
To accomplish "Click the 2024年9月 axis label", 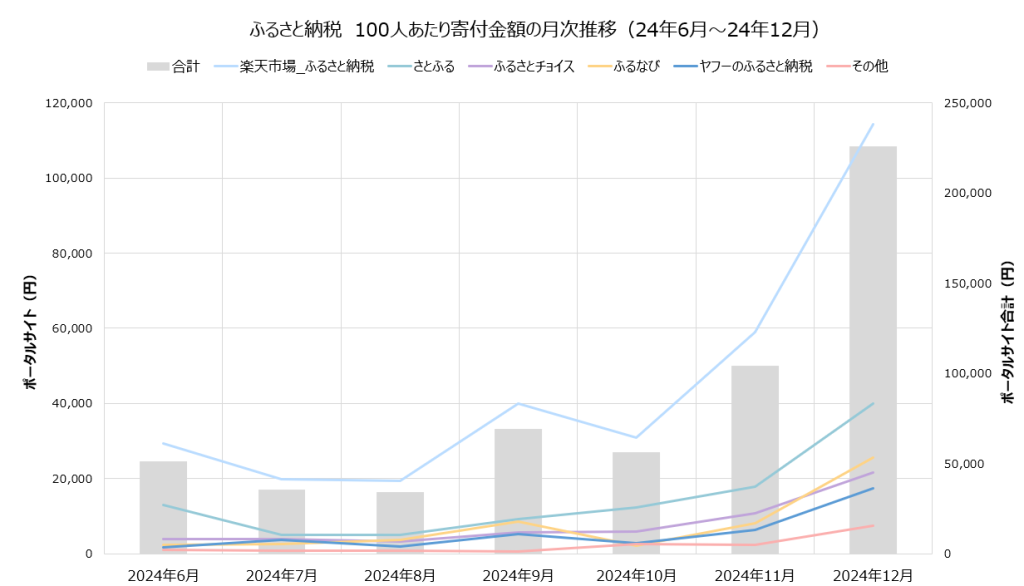I will pos(518,576).
